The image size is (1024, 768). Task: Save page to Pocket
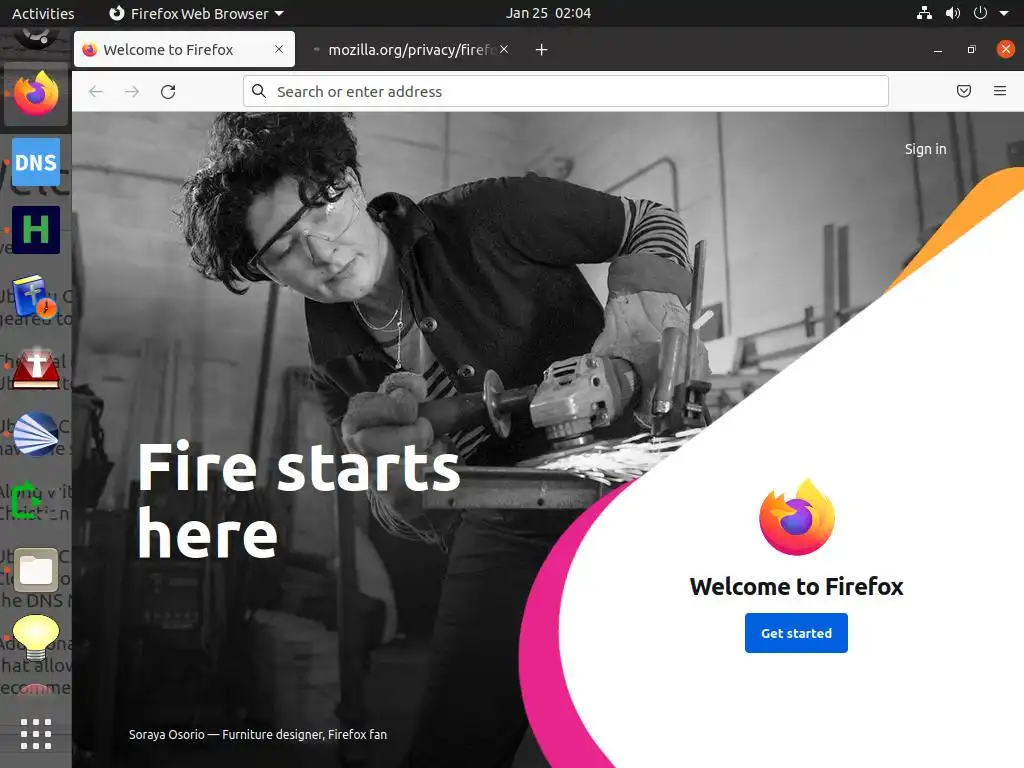click(x=963, y=91)
